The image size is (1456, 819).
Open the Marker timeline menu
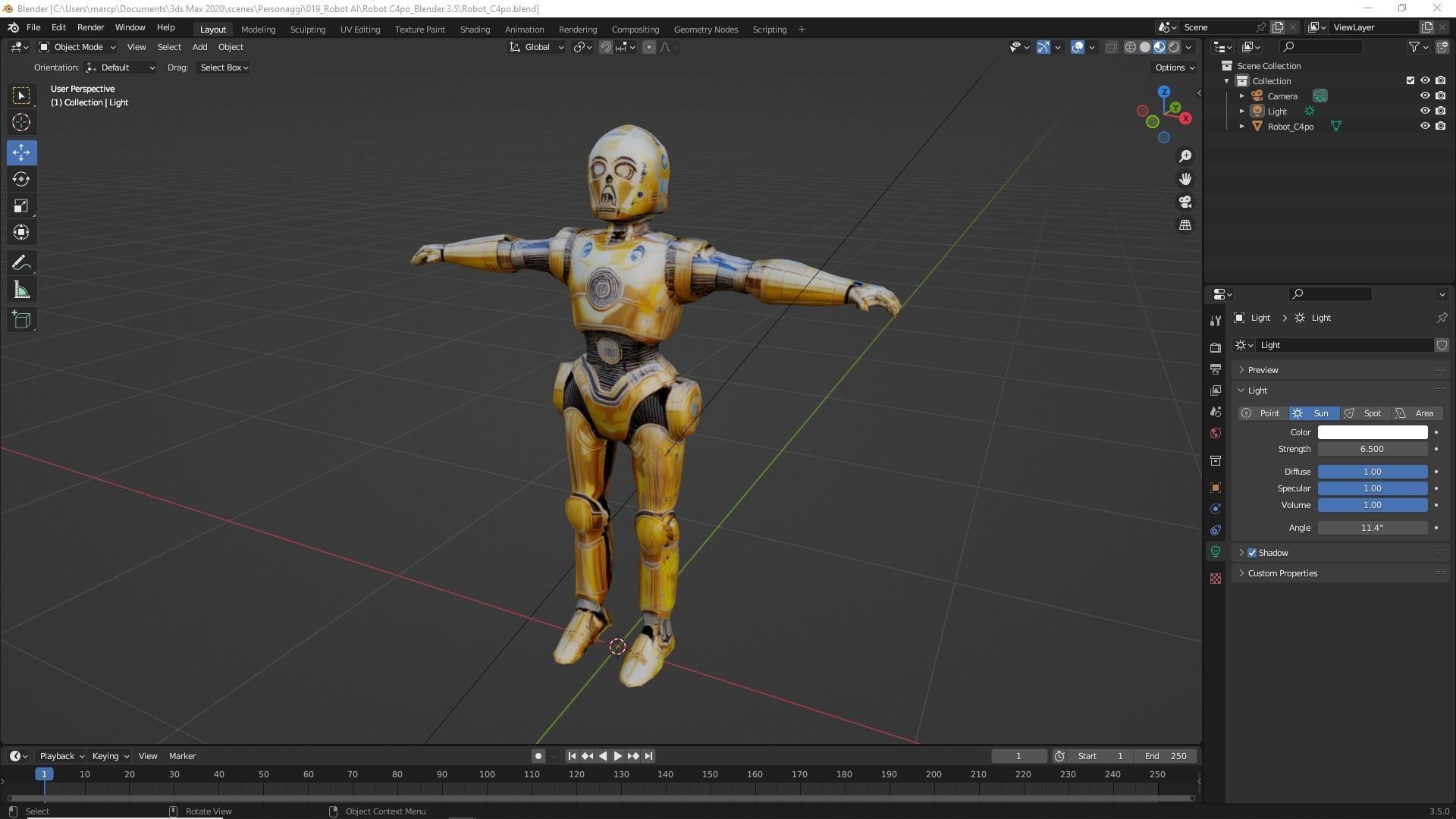(x=182, y=756)
